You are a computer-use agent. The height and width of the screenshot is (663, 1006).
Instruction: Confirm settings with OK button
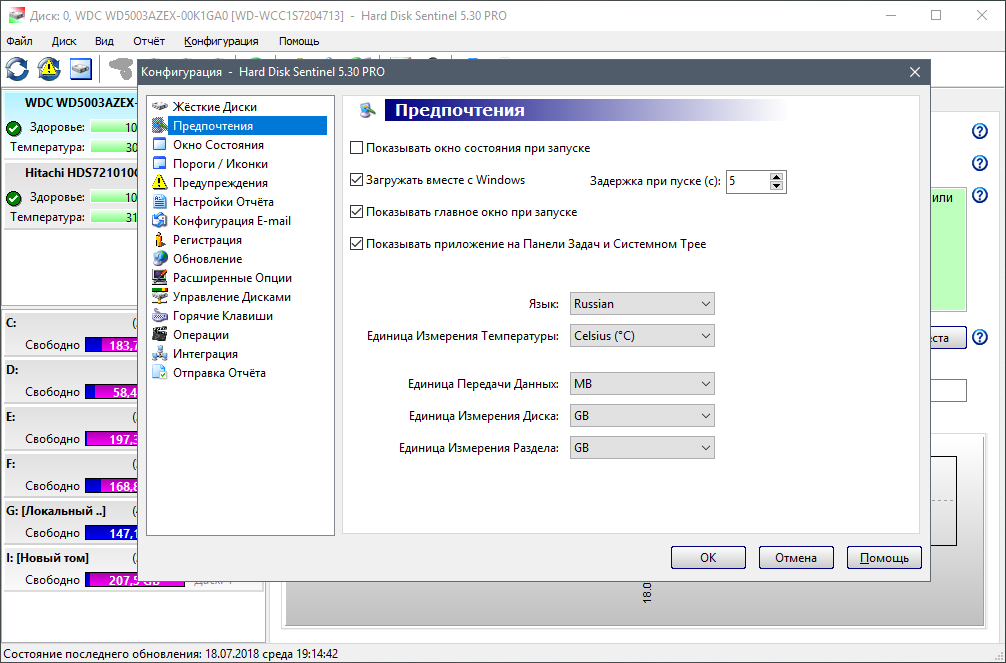[x=708, y=558]
